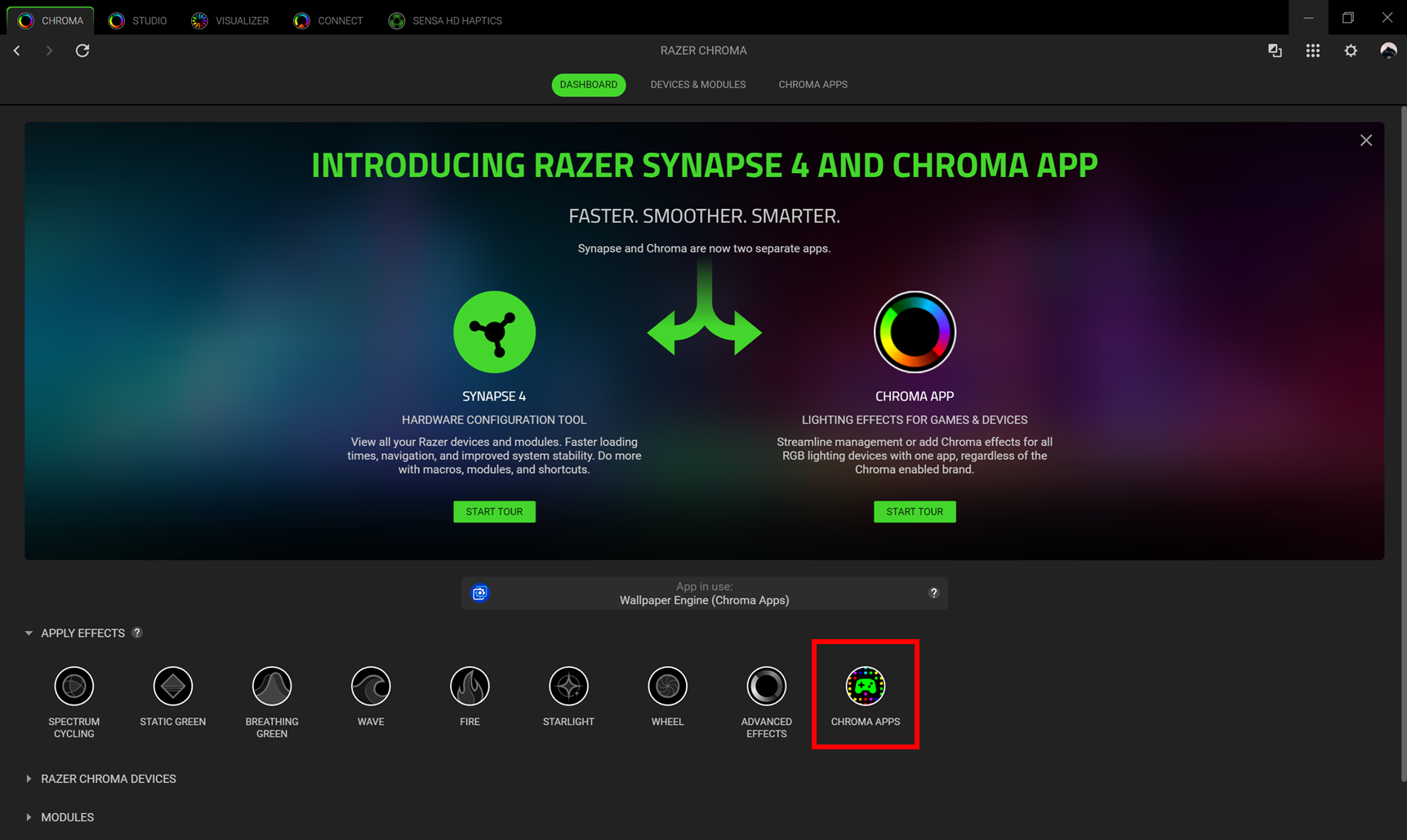Open your profile avatar menu
Screen dimensions: 1407x840
point(1388,50)
